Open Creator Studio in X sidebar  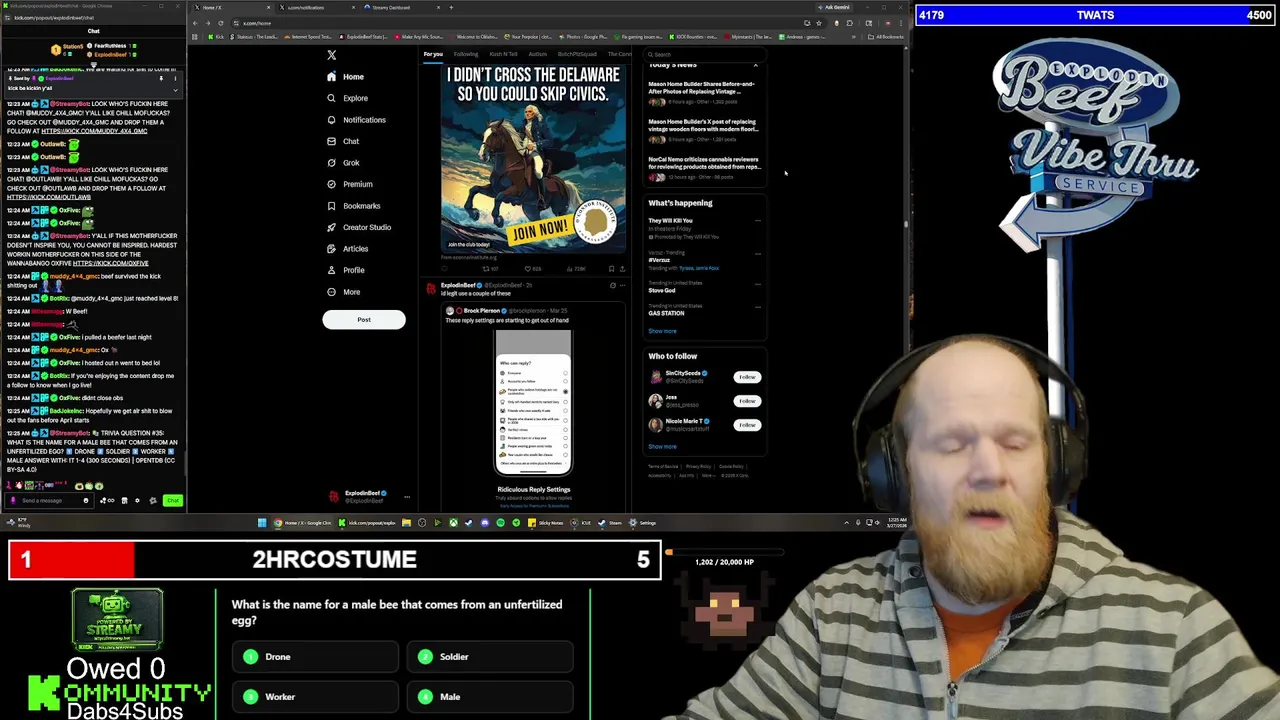[358, 227]
